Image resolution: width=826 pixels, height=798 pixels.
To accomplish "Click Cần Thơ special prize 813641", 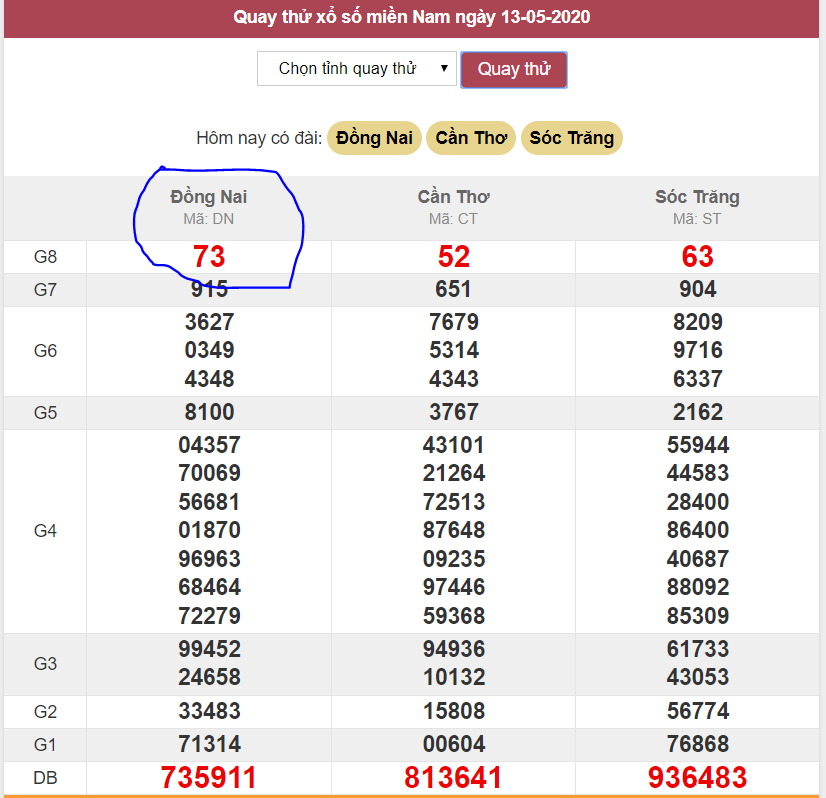I will pos(453,778).
